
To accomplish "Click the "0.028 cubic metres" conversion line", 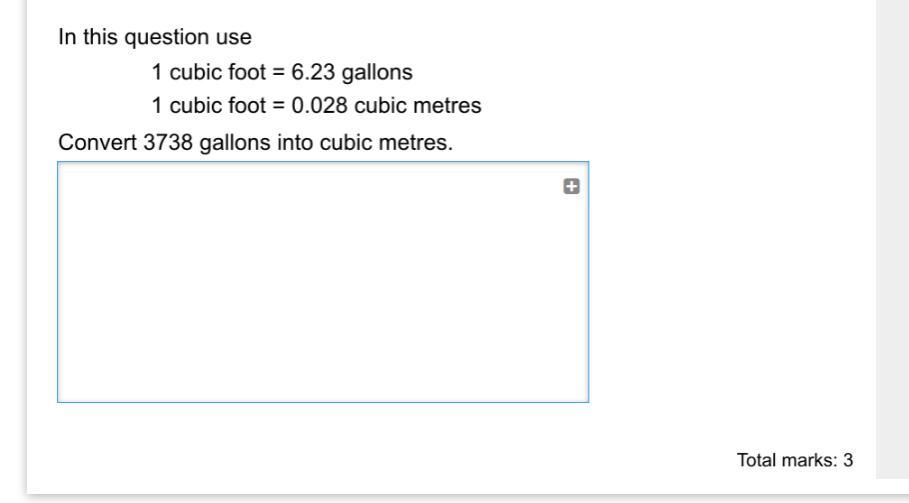I will coord(317,105).
